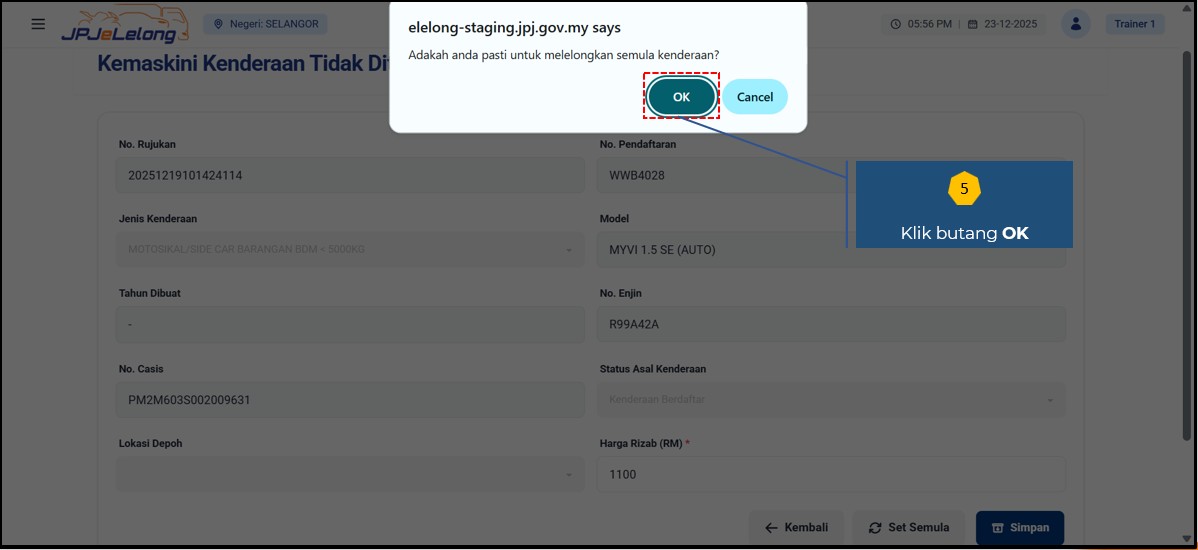The width and height of the screenshot is (1198, 550).
Task: Open the hamburger navigation menu
Action: pyautogui.click(x=38, y=24)
